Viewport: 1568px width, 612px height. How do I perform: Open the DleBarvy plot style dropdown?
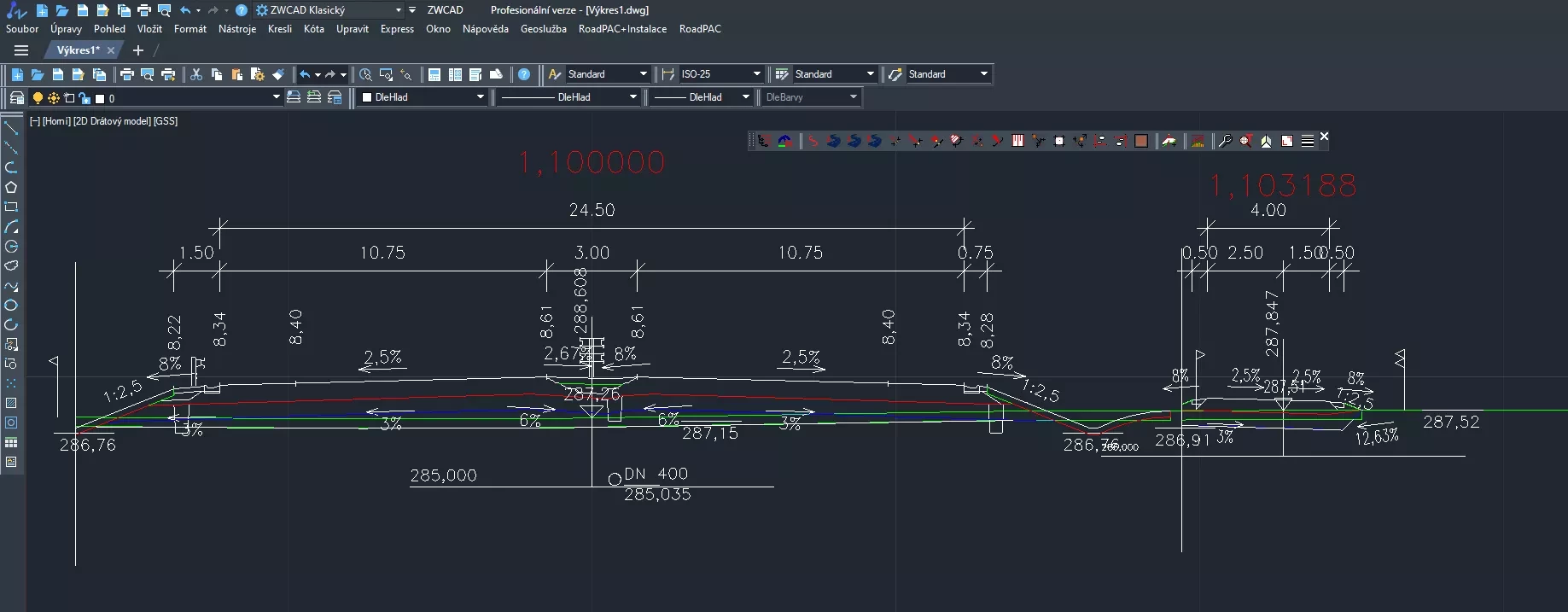click(853, 97)
